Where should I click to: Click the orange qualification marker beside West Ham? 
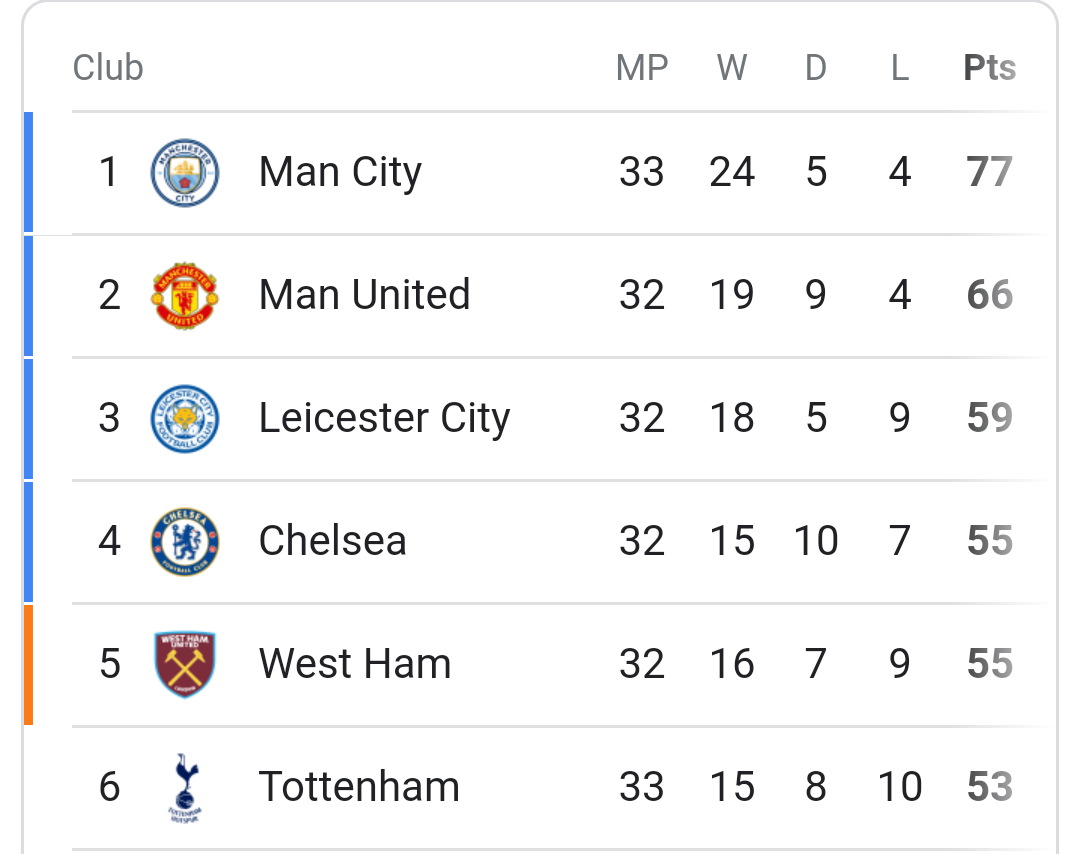[28, 665]
